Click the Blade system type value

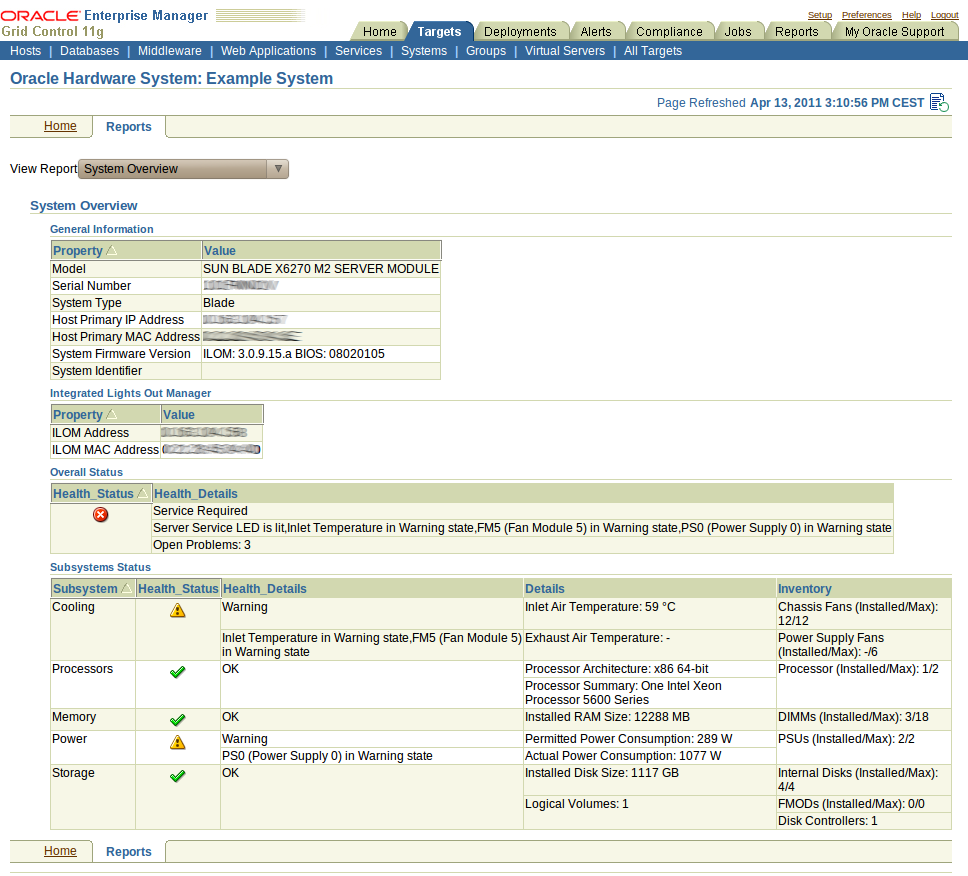coord(219,302)
